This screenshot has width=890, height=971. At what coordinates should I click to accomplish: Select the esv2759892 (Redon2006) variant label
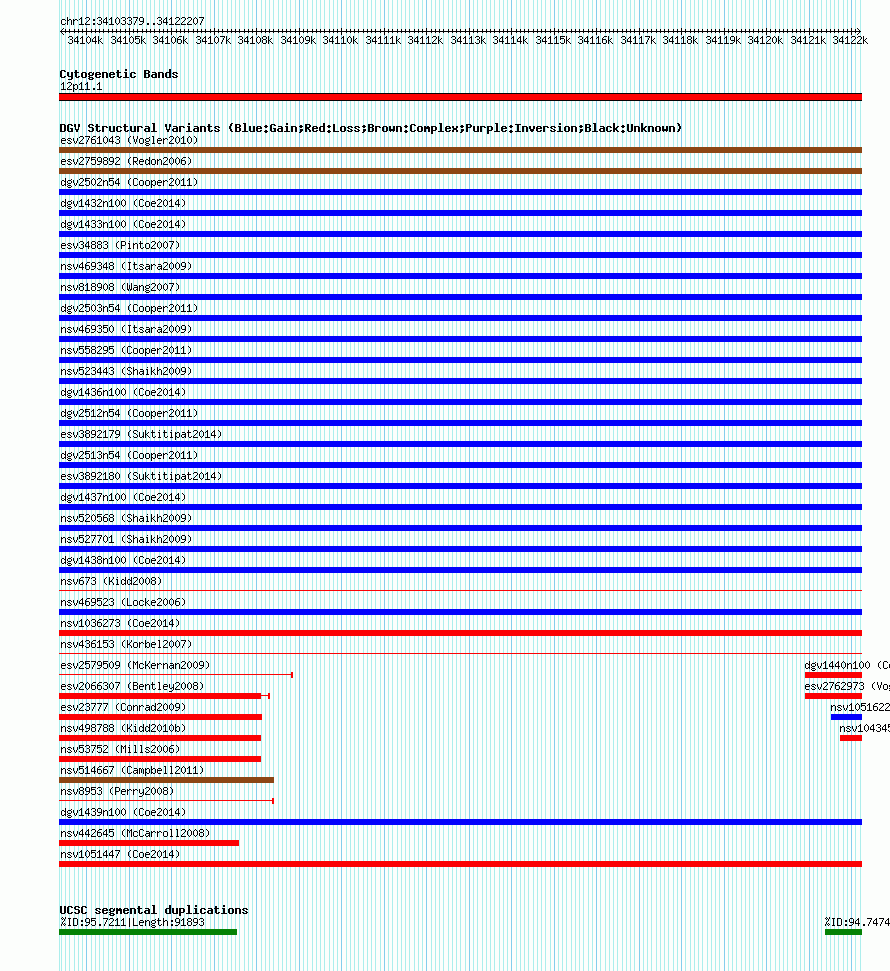[126, 162]
